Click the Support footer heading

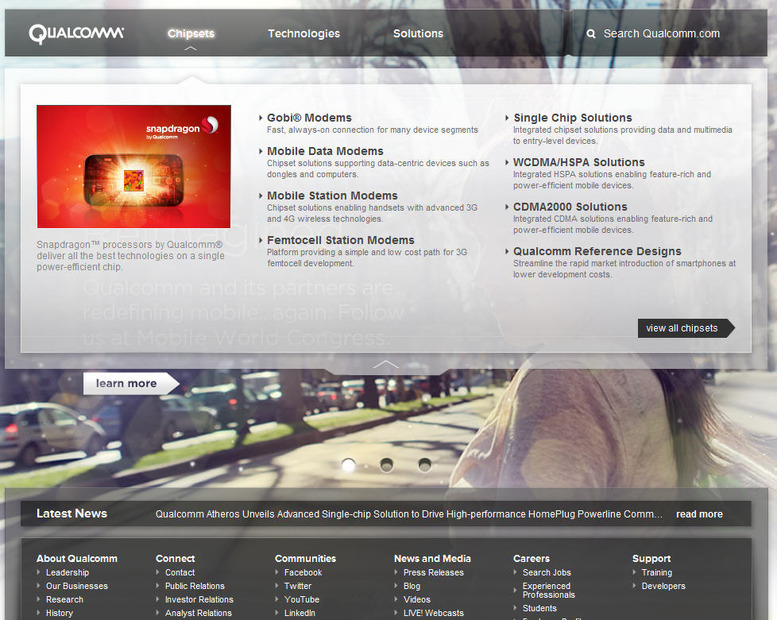(652, 559)
